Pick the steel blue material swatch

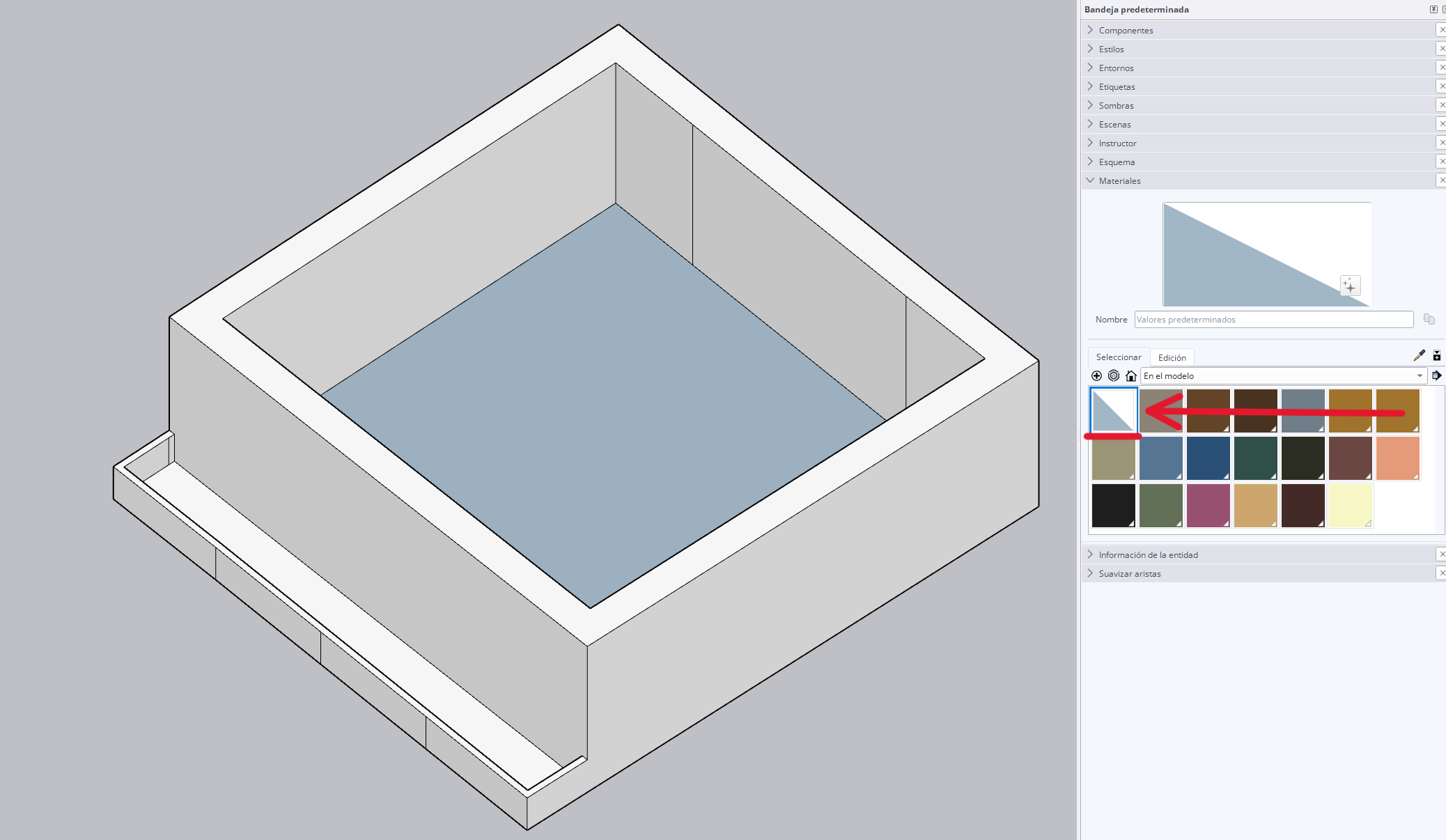coord(1160,458)
